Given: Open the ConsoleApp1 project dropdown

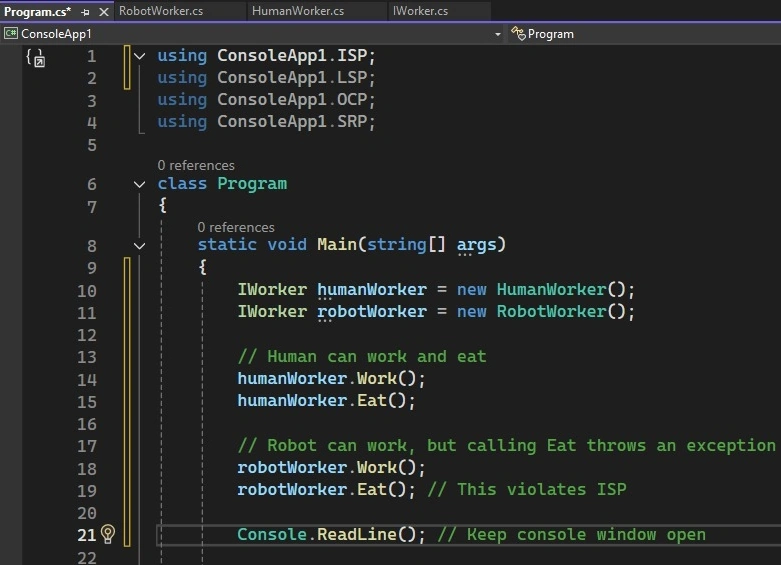Looking at the screenshot, I should (x=497, y=34).
